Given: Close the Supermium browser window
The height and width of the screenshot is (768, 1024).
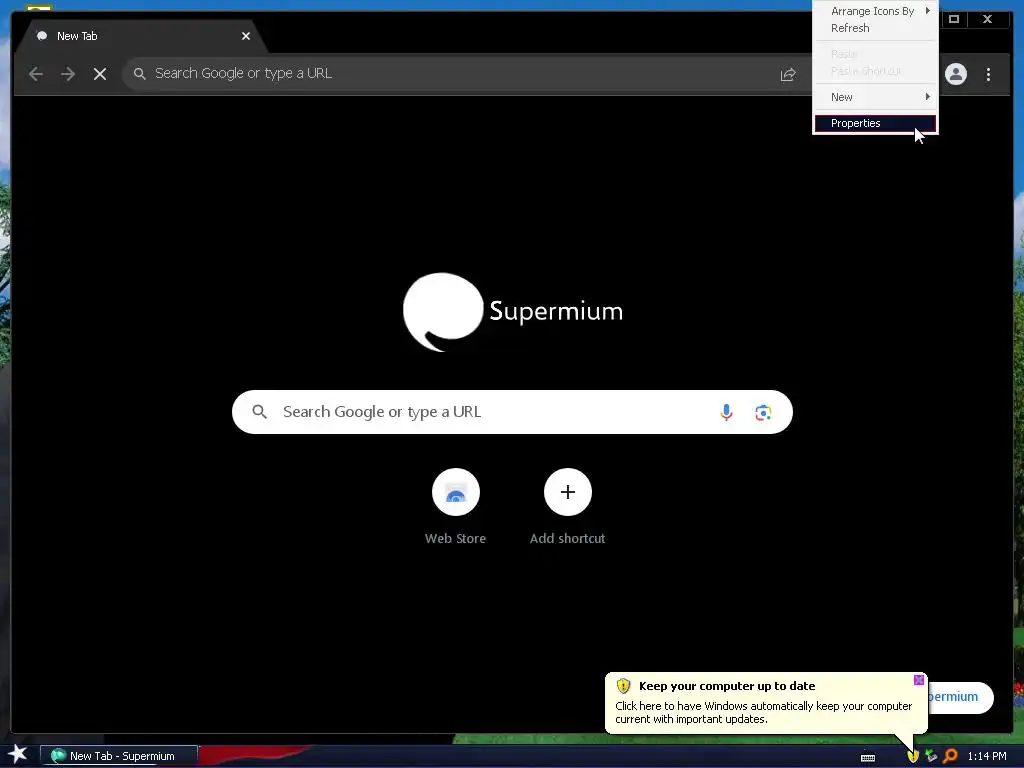Looking at the screenshot, I should click(987, 20).
